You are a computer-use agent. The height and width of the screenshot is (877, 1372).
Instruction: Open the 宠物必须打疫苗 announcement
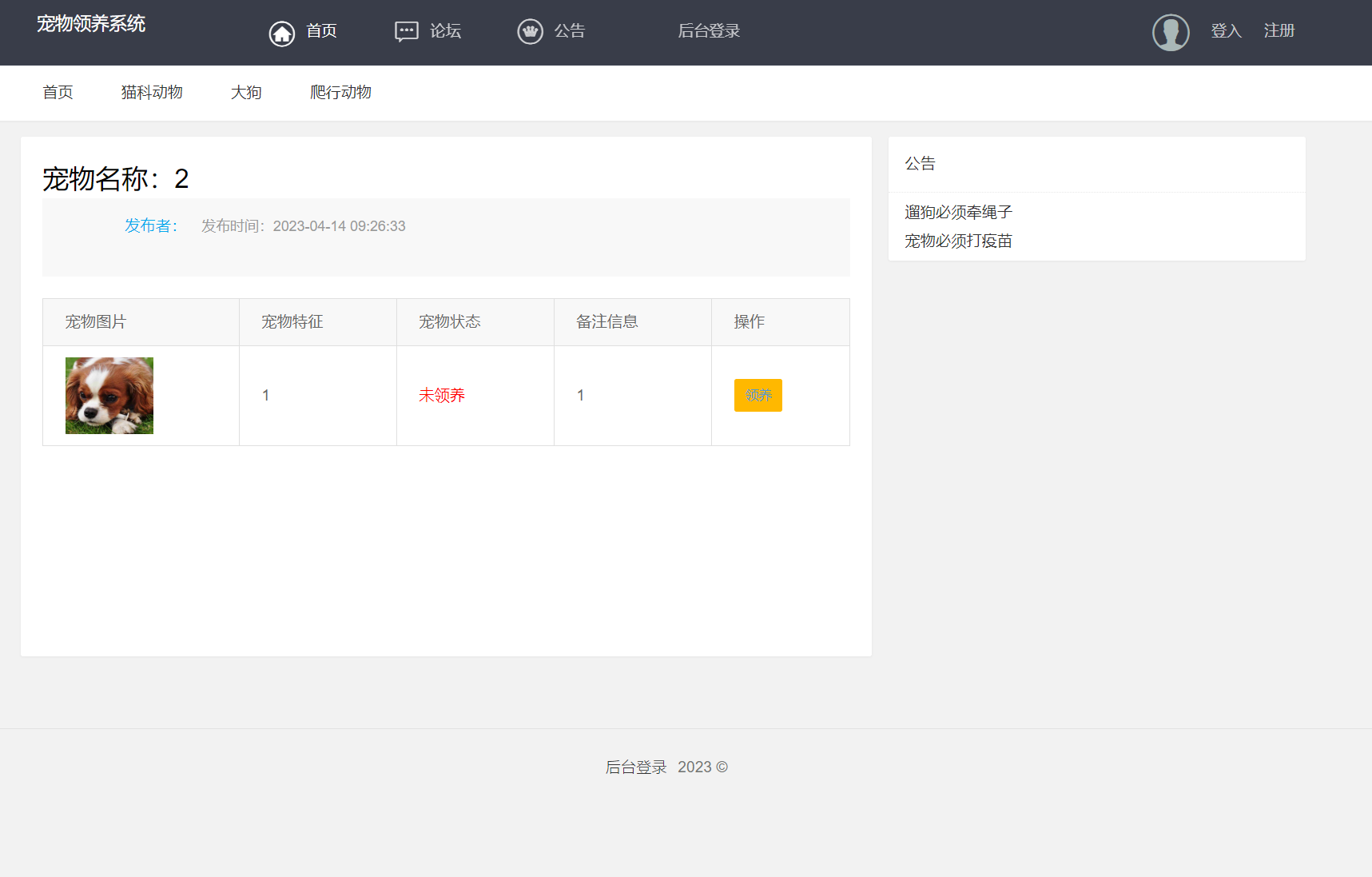[958, 241]
